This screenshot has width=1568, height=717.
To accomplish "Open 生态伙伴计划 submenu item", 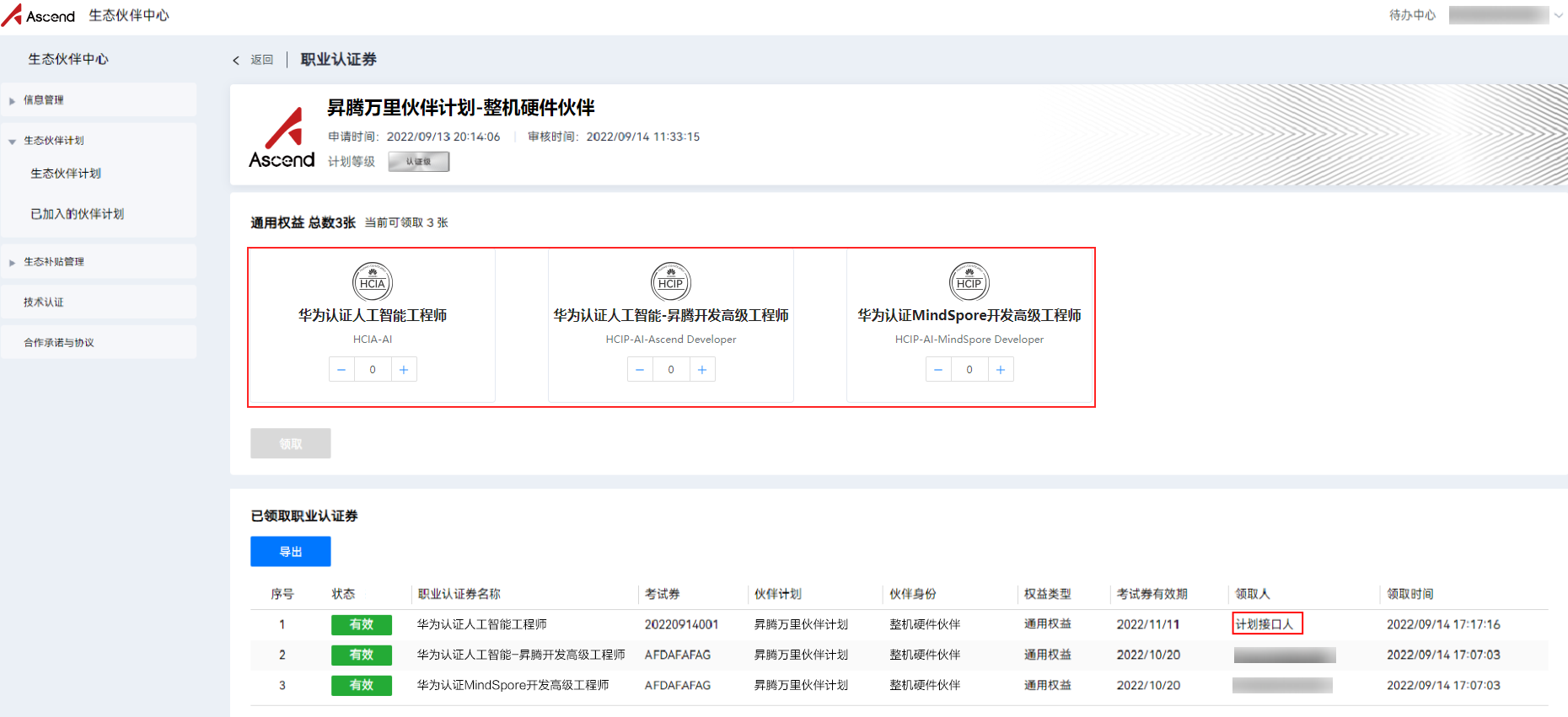I will click(x=66, y=174).
